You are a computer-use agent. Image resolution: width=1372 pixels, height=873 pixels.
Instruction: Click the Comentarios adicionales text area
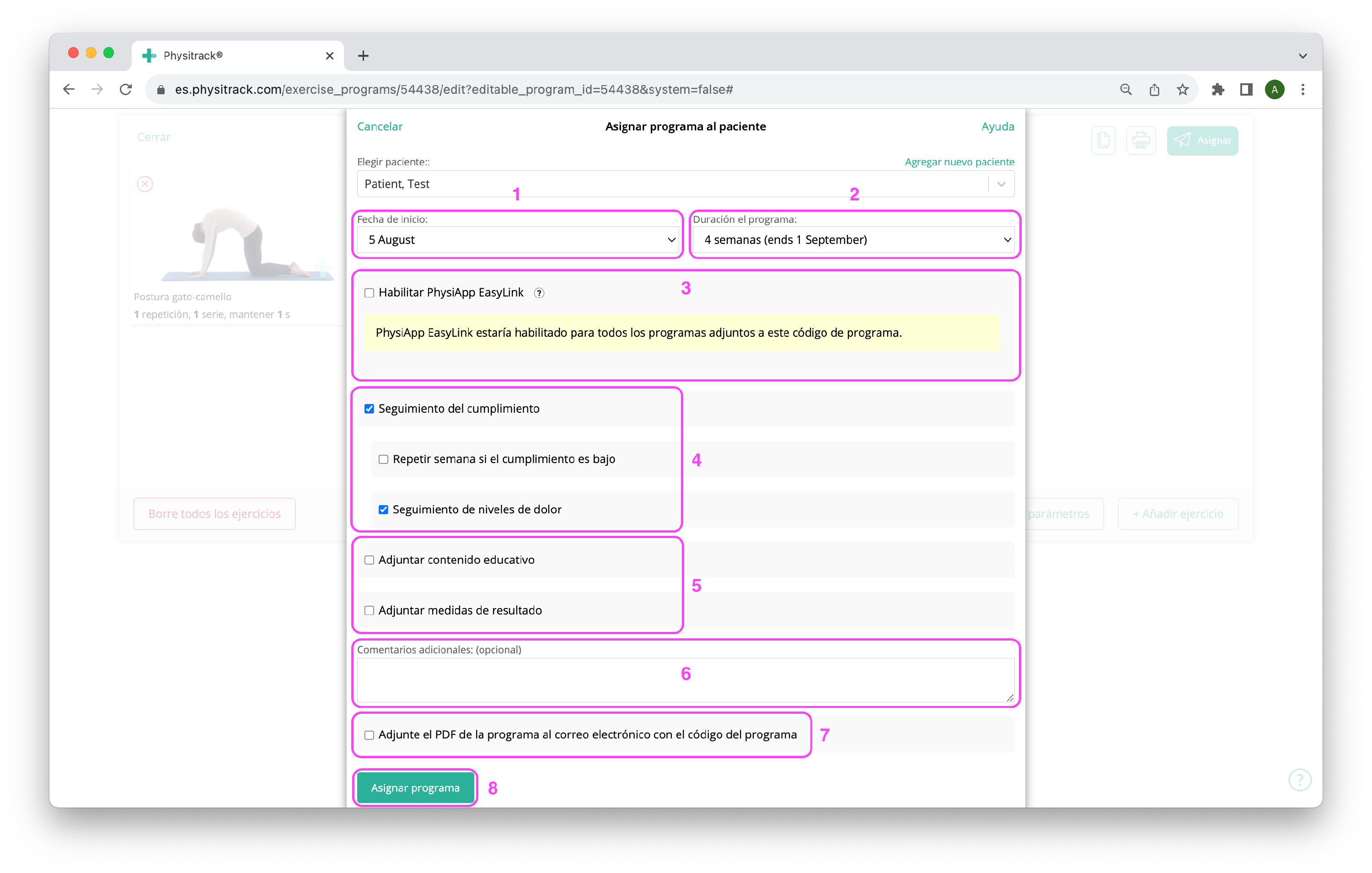686,680
